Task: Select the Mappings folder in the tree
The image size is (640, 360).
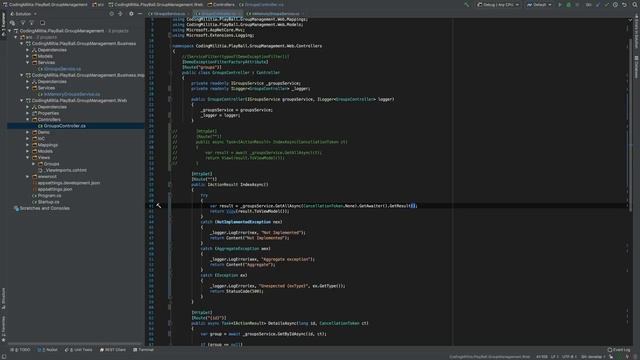Action: coord(47,145)
